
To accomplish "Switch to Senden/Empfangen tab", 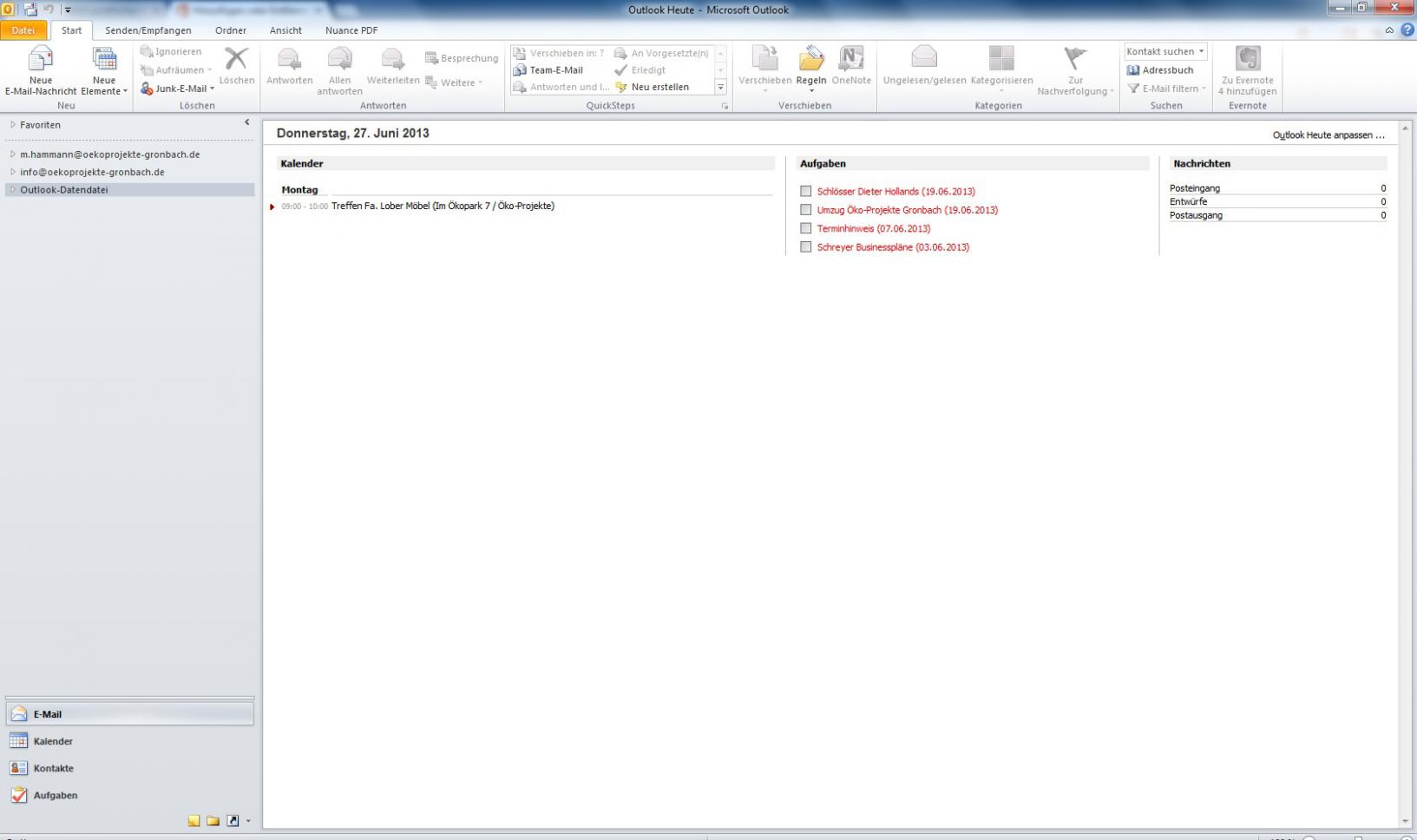I will [148, 30].
